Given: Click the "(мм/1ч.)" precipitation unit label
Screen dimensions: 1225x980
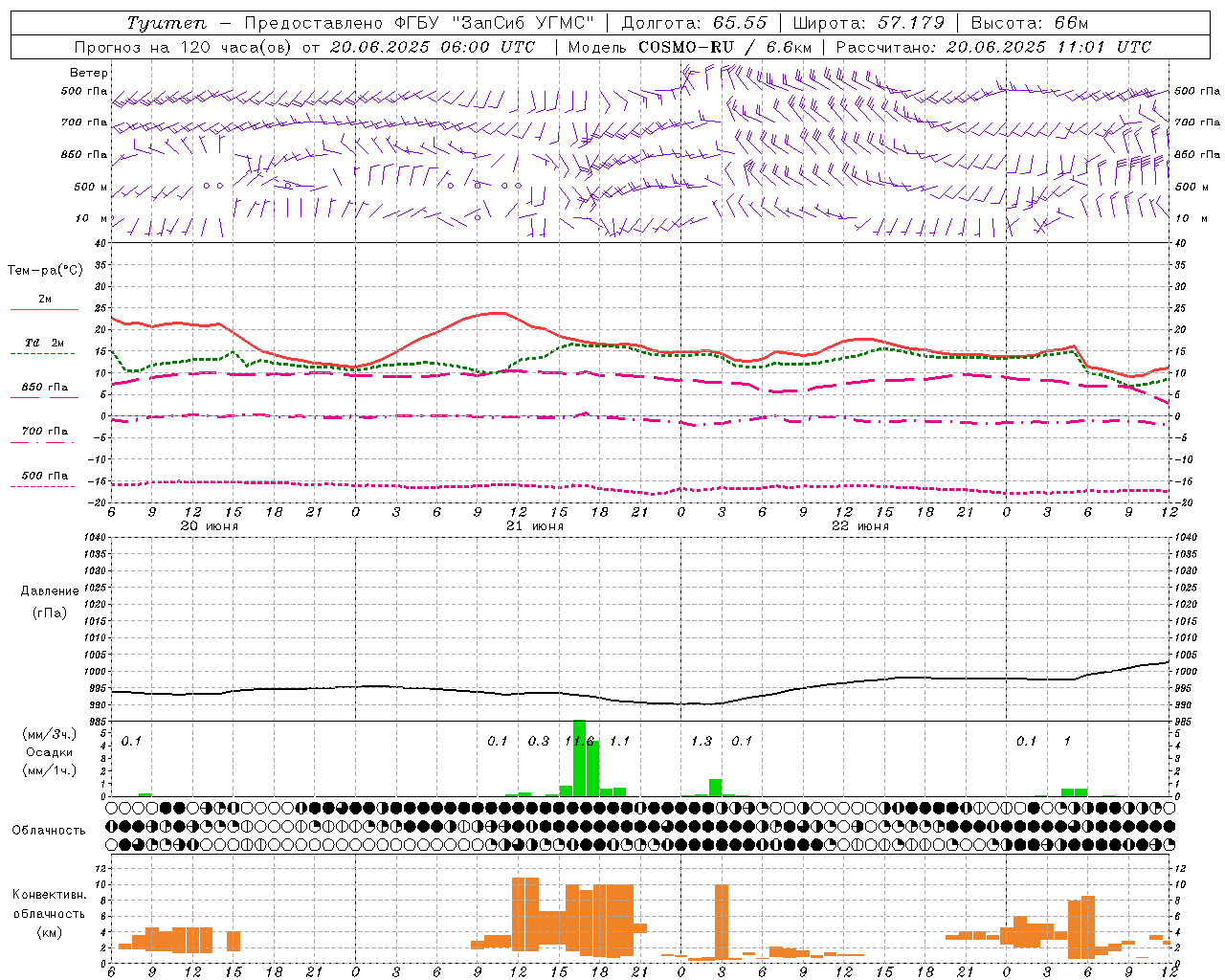Looking at the screenshot, I should click(49, 770).
